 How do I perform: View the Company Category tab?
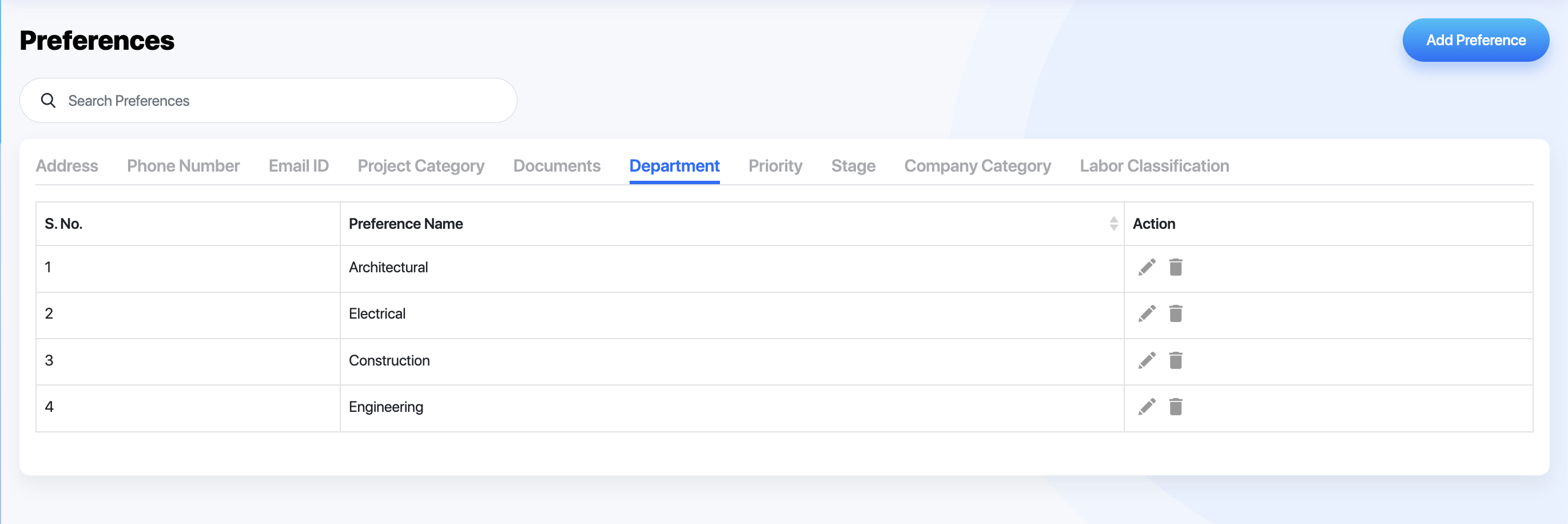tap(977, 165)
